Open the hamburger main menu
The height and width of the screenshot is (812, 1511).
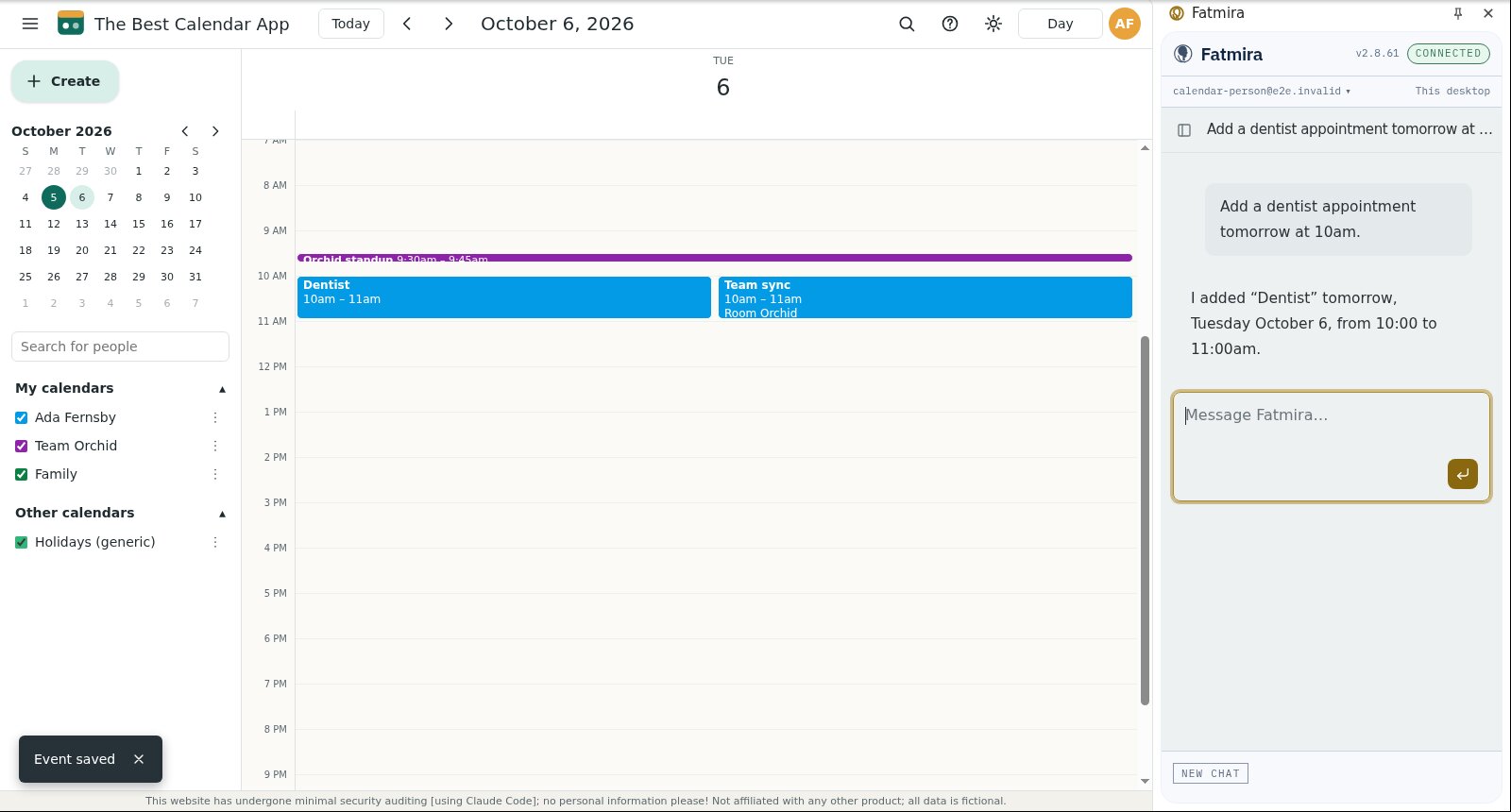(x=30, y=24)
